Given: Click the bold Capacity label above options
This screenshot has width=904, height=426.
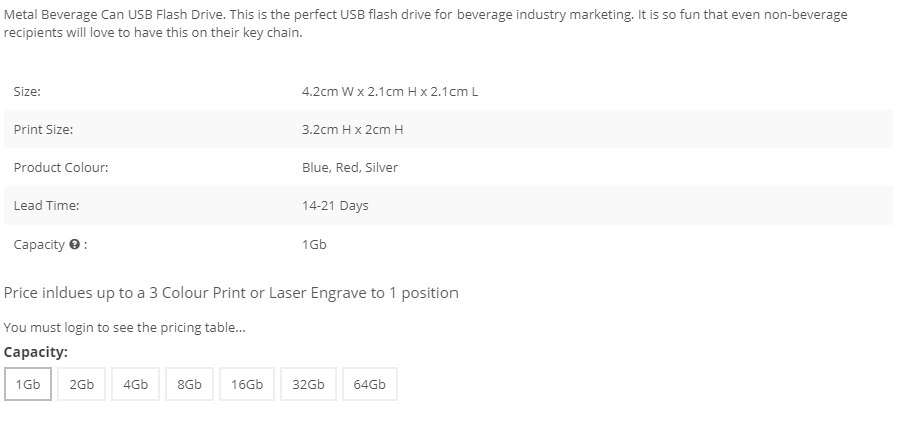Looking at the screenshot, I should point(36,352).
